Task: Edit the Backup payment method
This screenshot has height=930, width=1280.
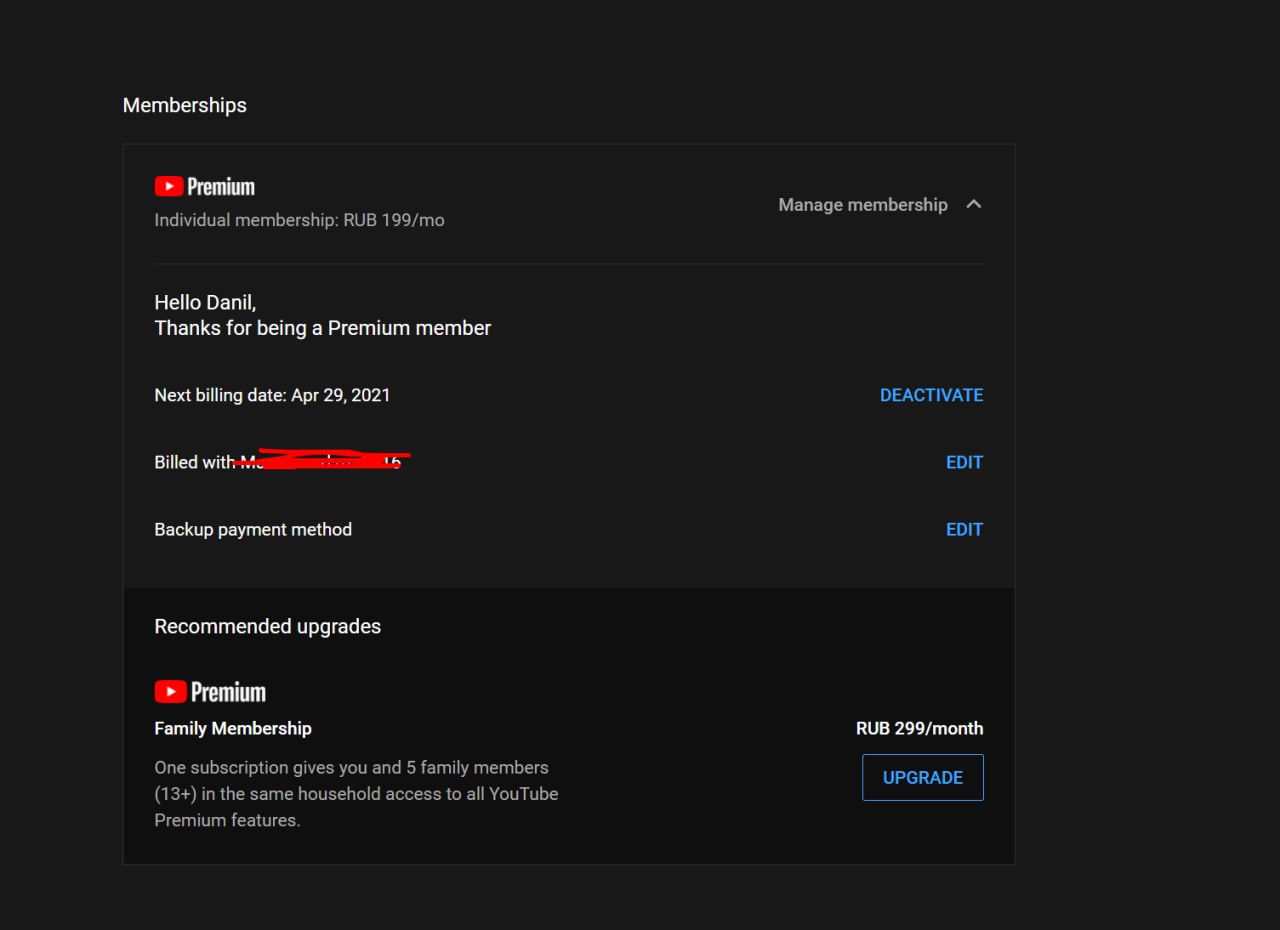Action: pos(964,529)
